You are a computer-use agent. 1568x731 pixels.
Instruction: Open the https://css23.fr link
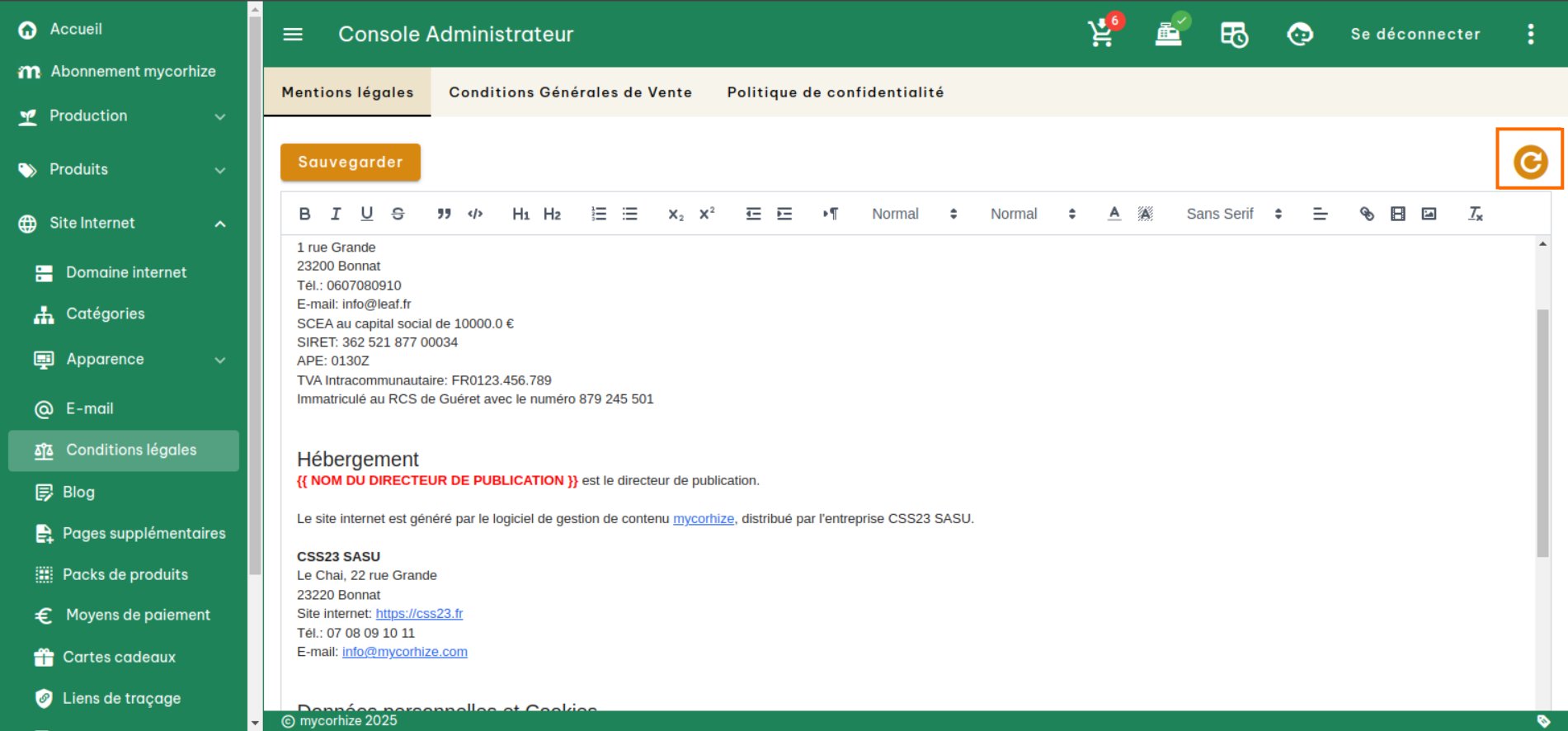419,614
